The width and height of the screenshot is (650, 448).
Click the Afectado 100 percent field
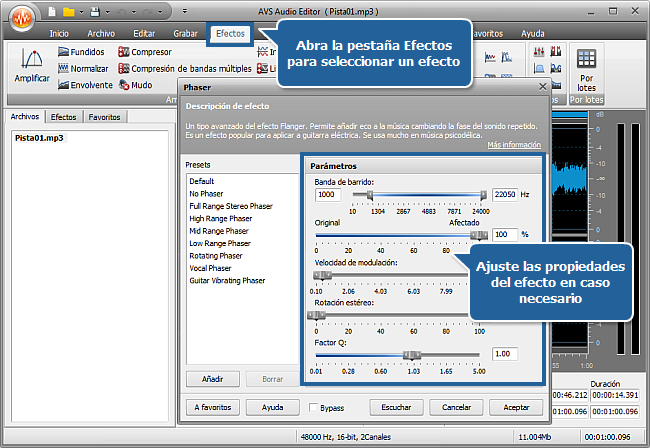point(505,235)
